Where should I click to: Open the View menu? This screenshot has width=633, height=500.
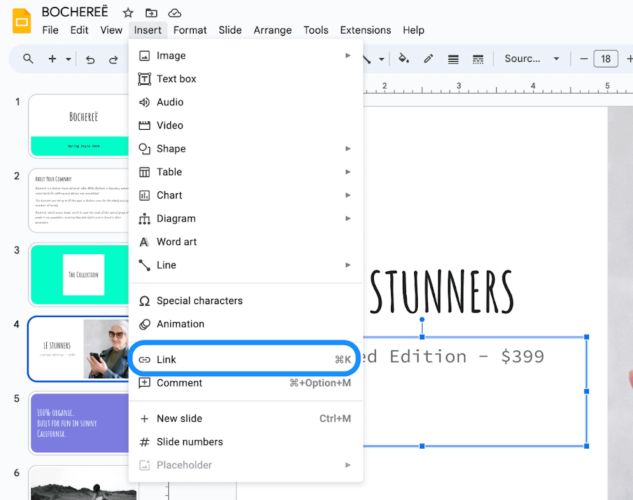(x=111, y=30)
